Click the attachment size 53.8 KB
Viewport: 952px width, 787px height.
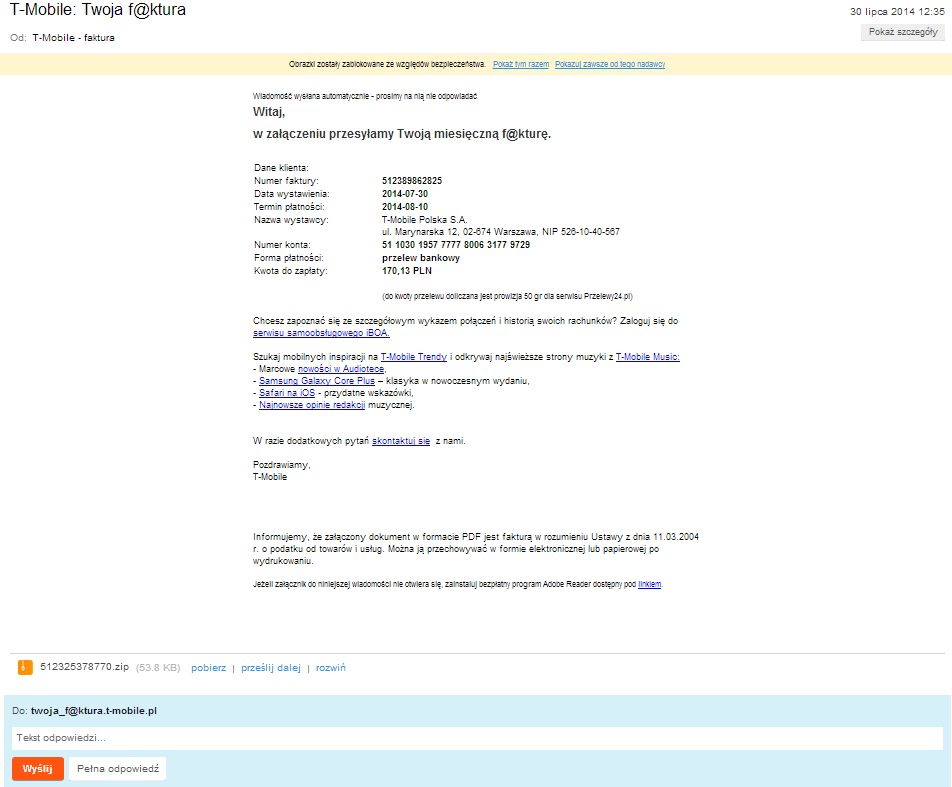point(158,668)
